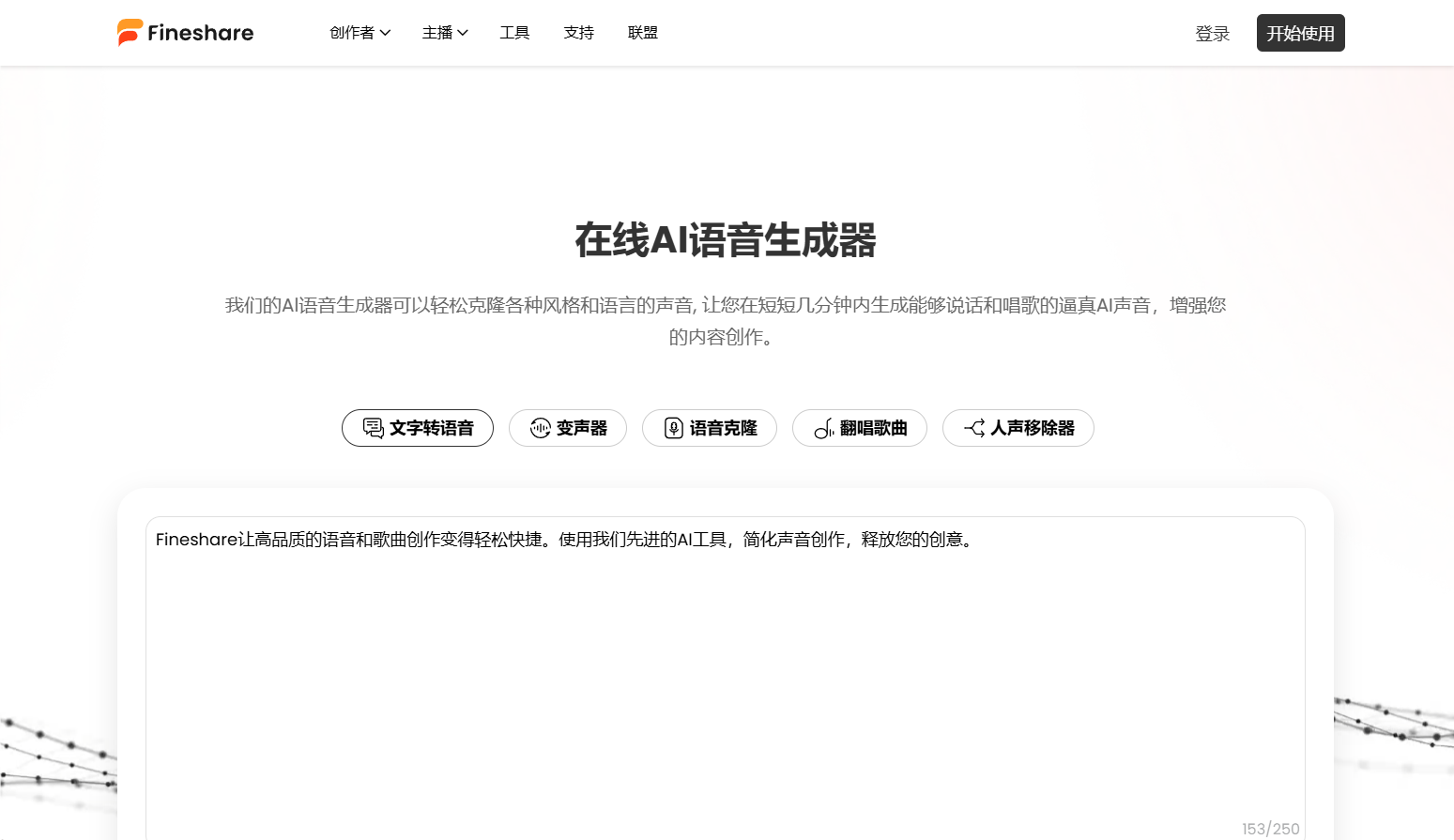Expand the 创作者 dropdown chevron
Screen dimensions: 1454x840
pos(385,33)
